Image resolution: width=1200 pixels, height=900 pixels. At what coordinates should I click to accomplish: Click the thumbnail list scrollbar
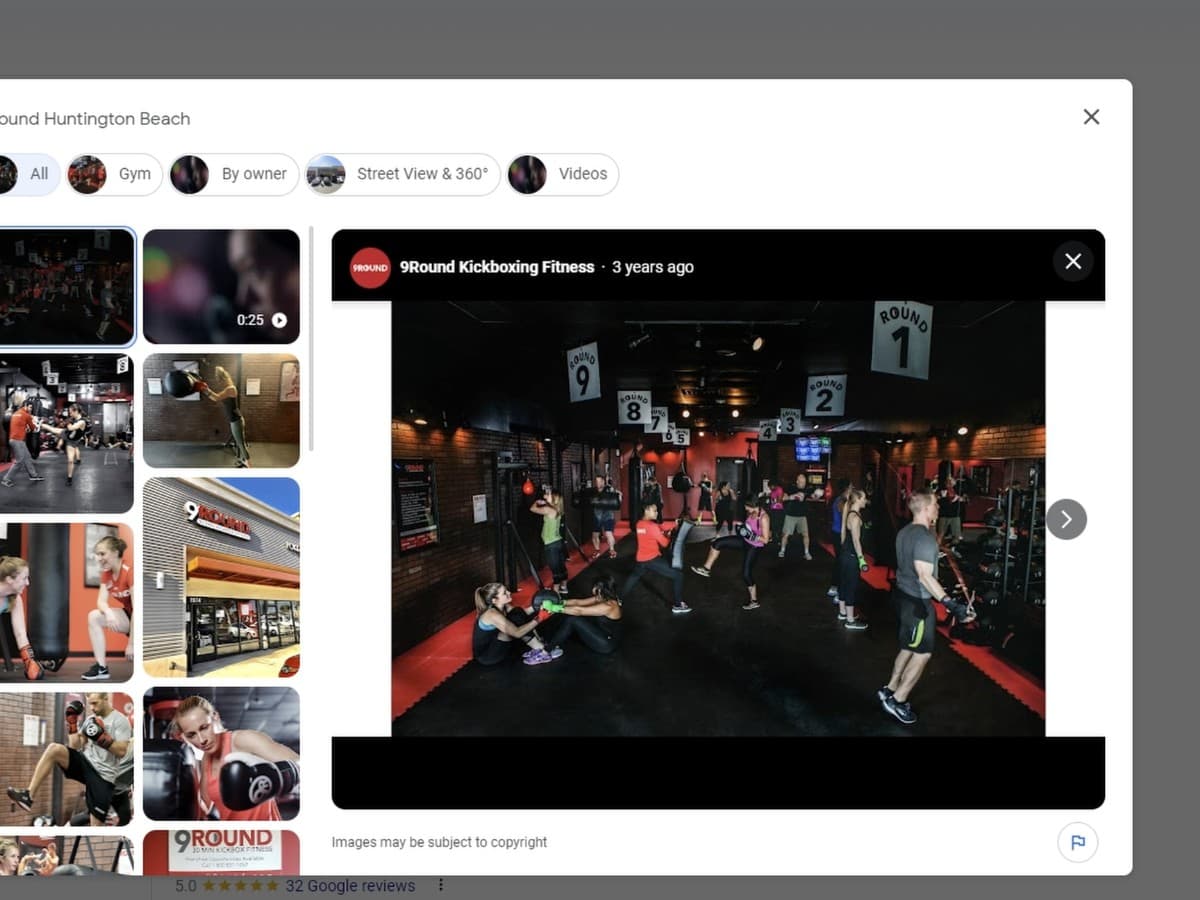pyautogui.click(x=312, y=340)
